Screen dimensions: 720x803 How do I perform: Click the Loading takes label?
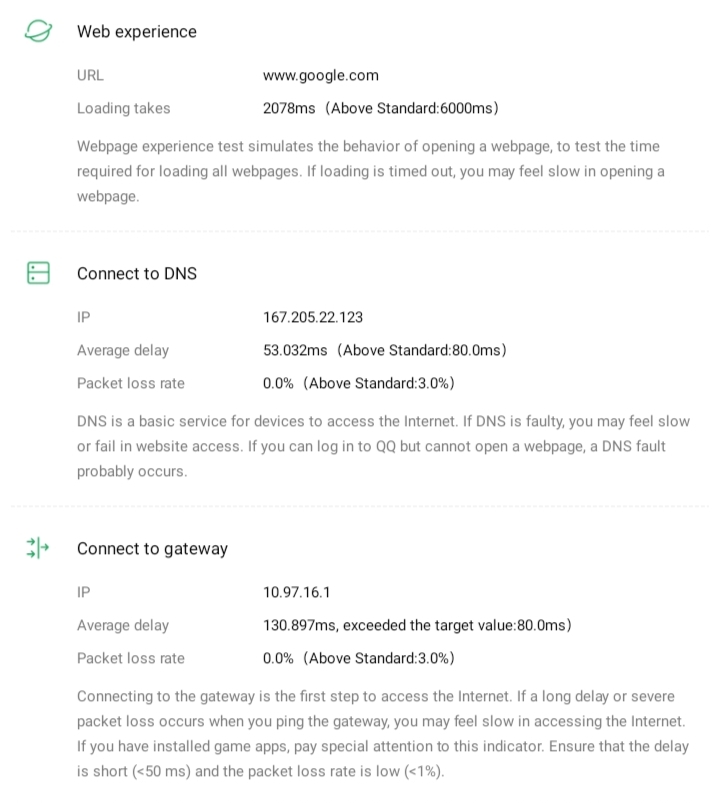[x=124, y=108]
